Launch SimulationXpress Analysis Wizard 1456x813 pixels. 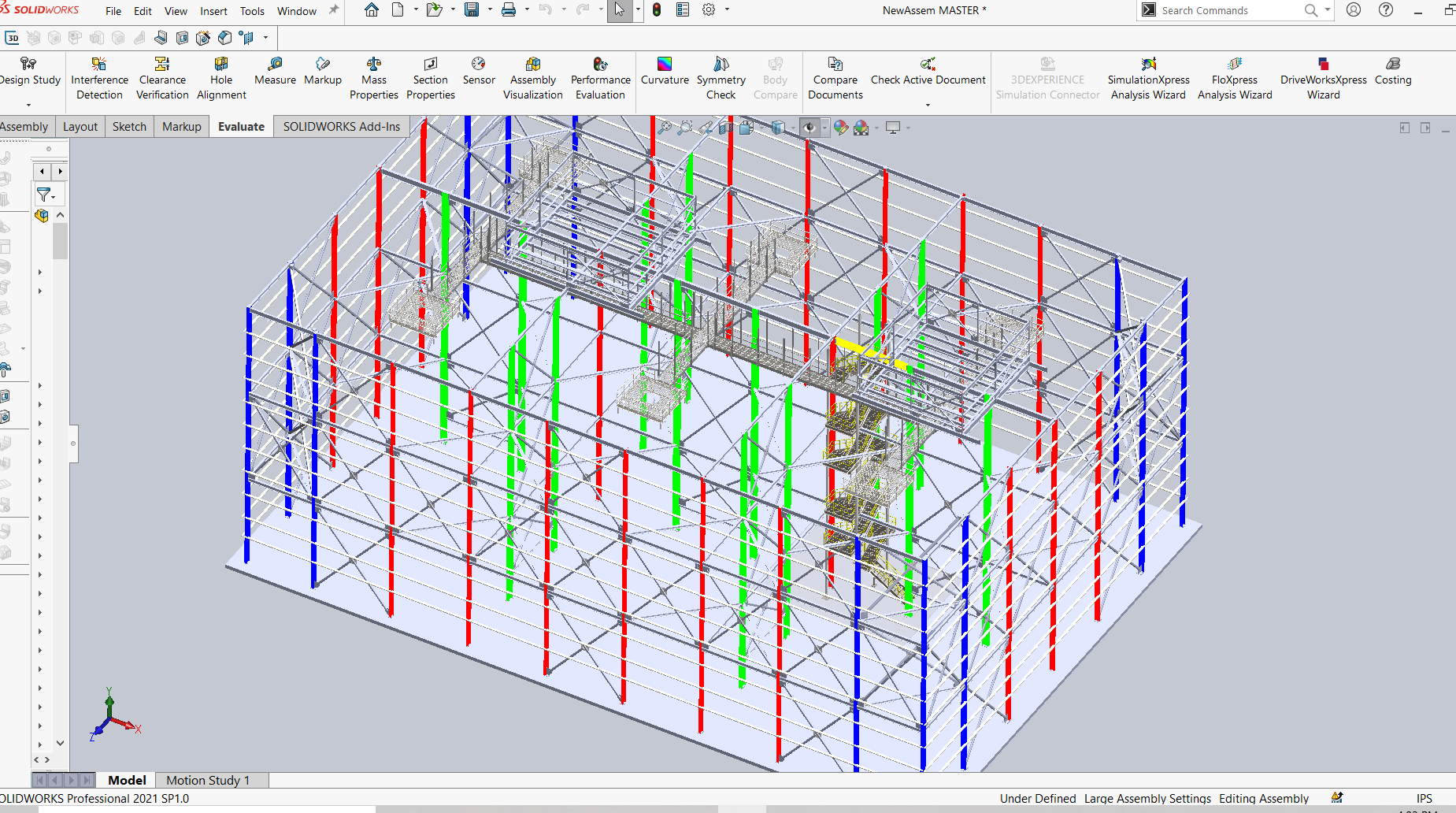[1148, 79]
